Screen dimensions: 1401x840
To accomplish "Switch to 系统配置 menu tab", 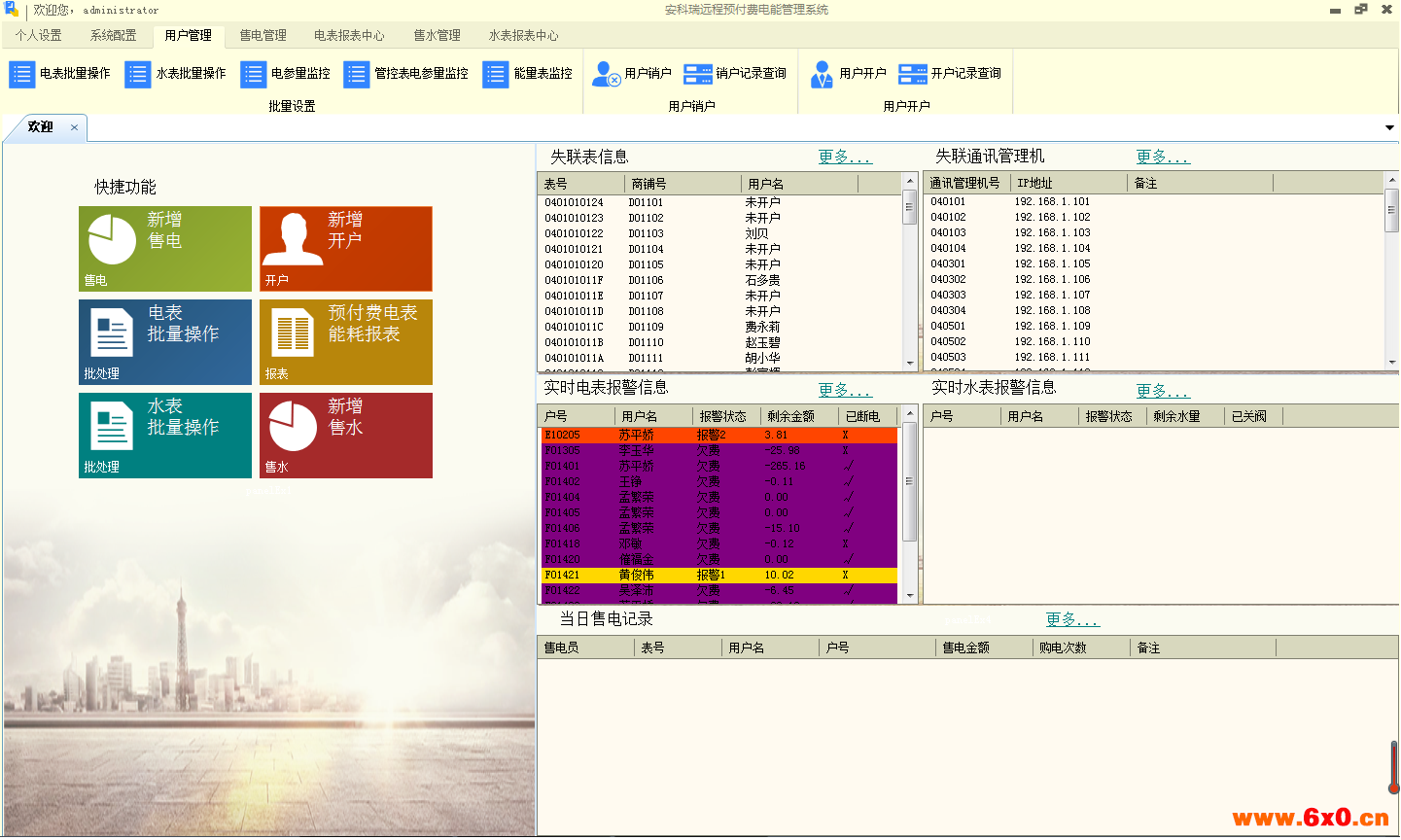I will click(x=114, y=36).
